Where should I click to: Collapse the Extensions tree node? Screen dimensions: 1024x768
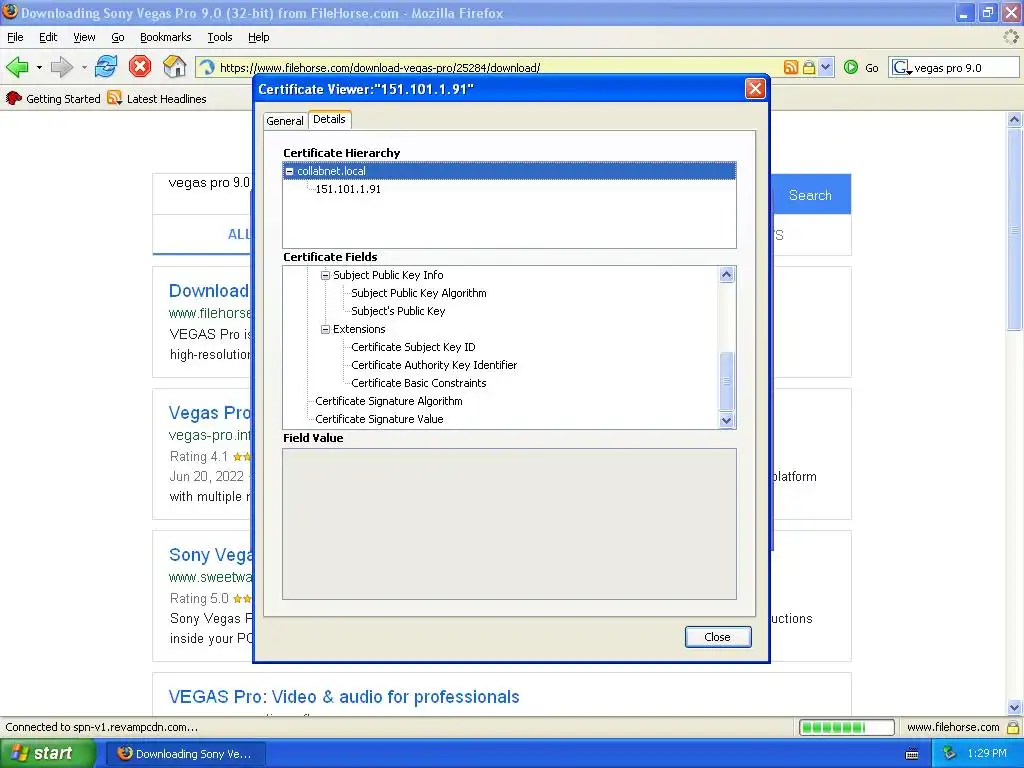(x=325, y=329)
